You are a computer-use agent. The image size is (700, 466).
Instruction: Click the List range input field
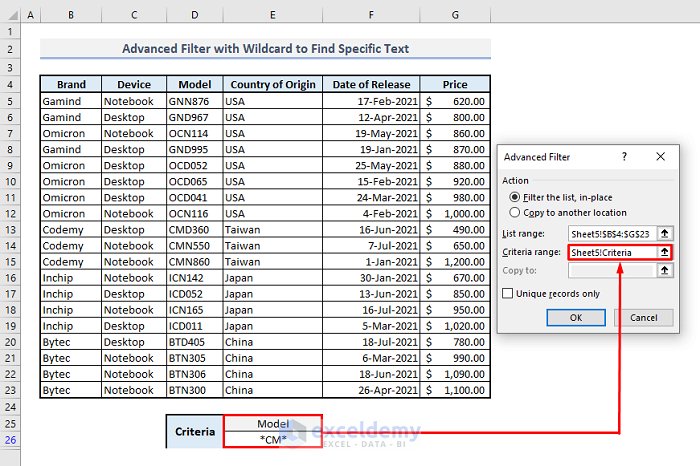612,233
